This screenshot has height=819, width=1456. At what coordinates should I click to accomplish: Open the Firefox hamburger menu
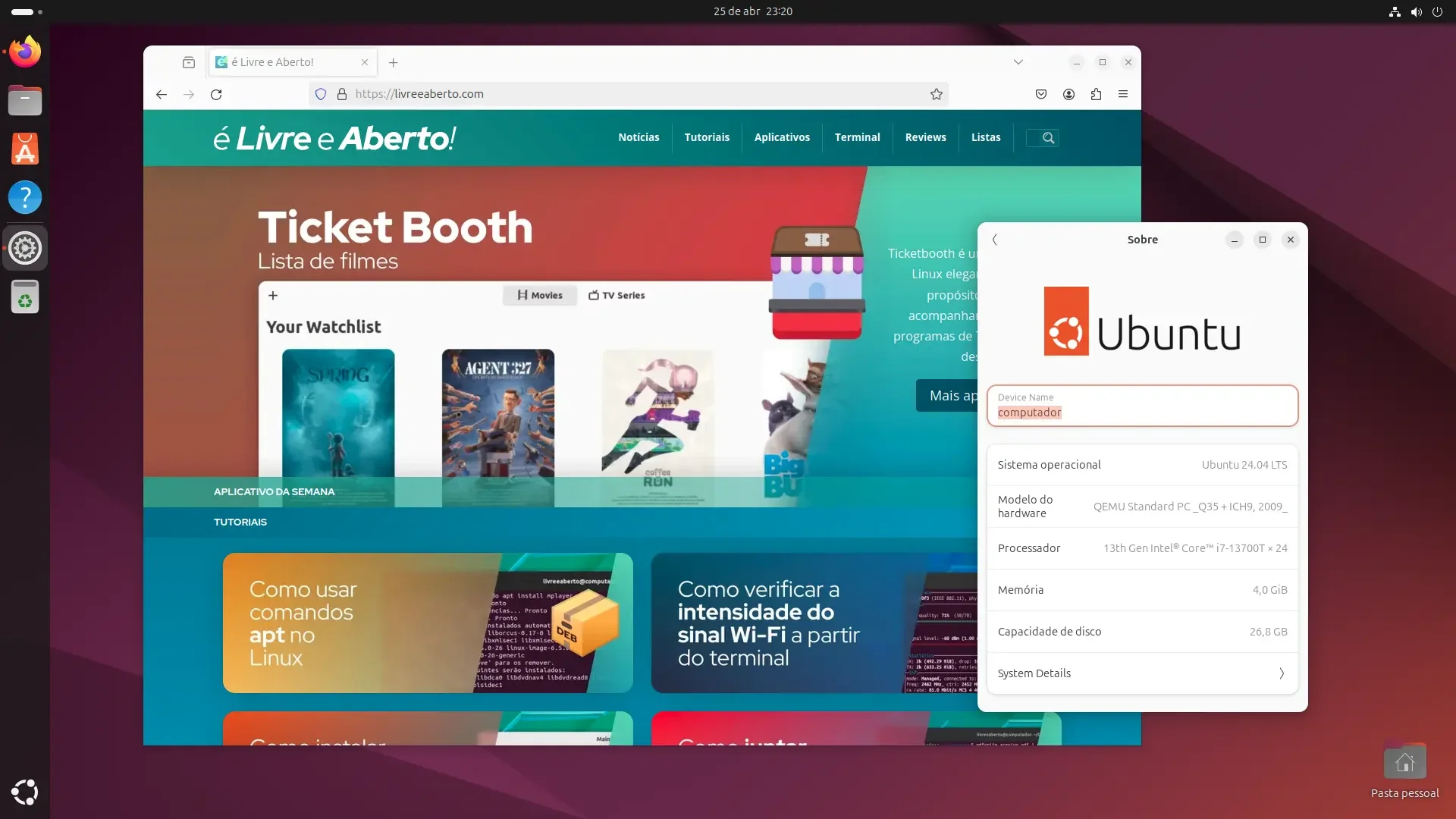point(1123,94)
